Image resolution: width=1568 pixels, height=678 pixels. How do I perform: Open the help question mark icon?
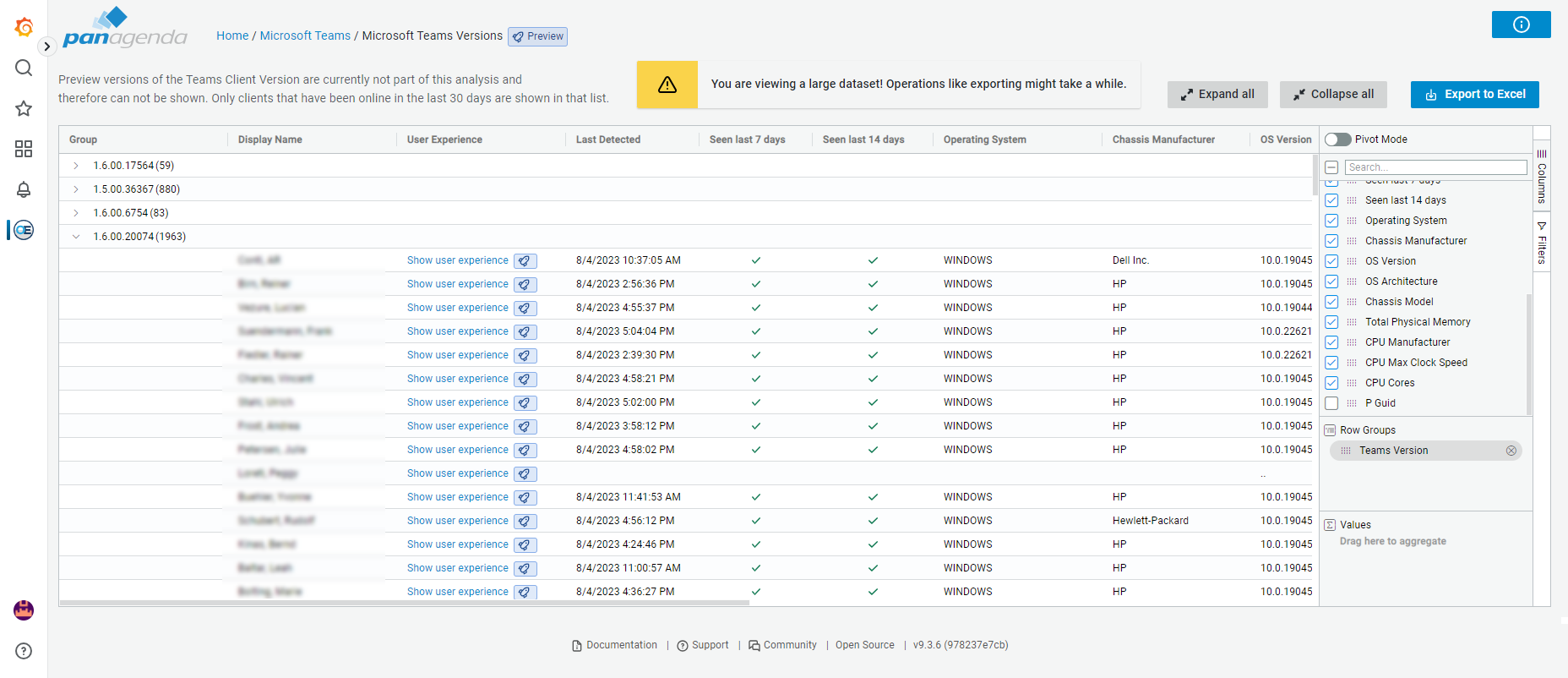tap(24, 651)
